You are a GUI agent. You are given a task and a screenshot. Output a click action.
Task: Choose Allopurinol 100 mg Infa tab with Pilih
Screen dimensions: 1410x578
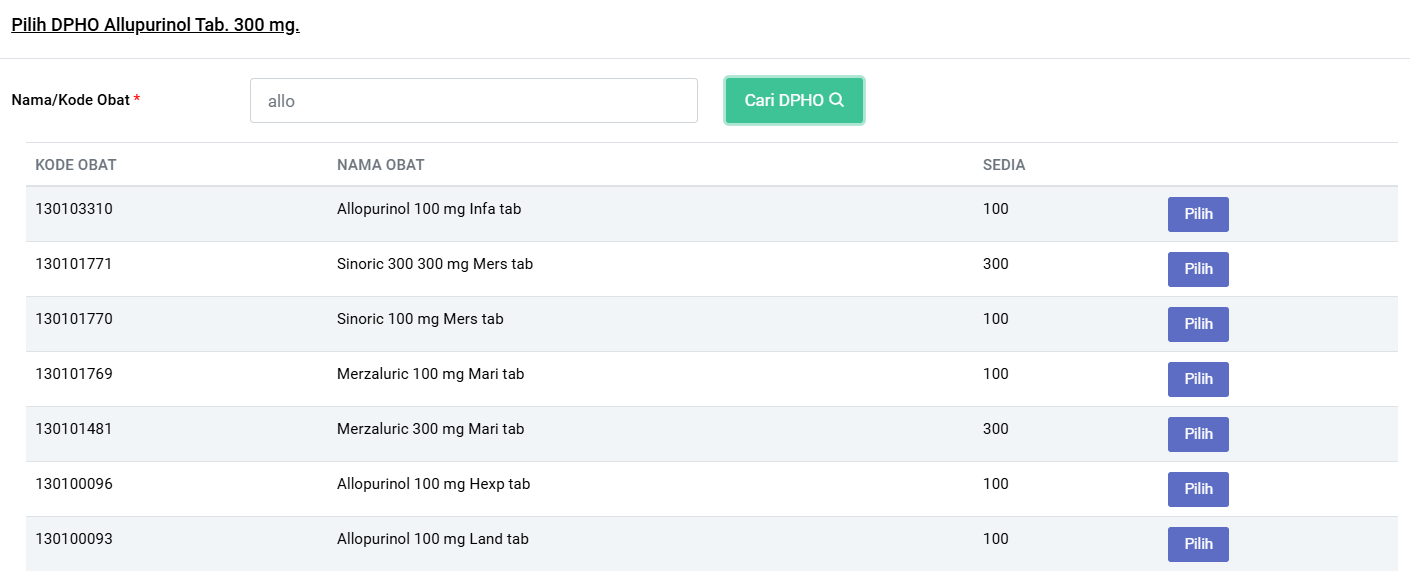(1198, 214)
